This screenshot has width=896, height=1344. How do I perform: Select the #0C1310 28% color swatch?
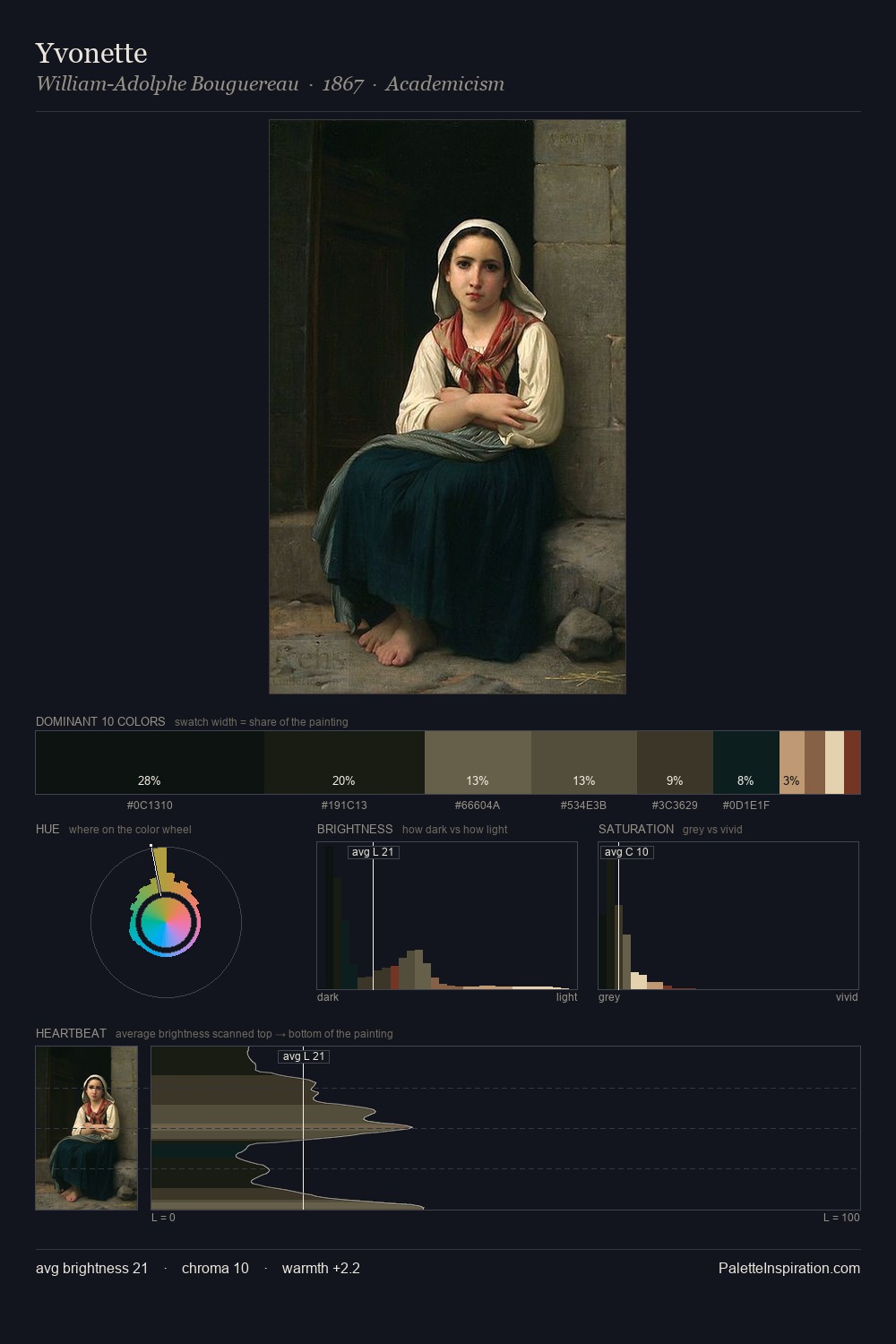[x=150, y=762]
